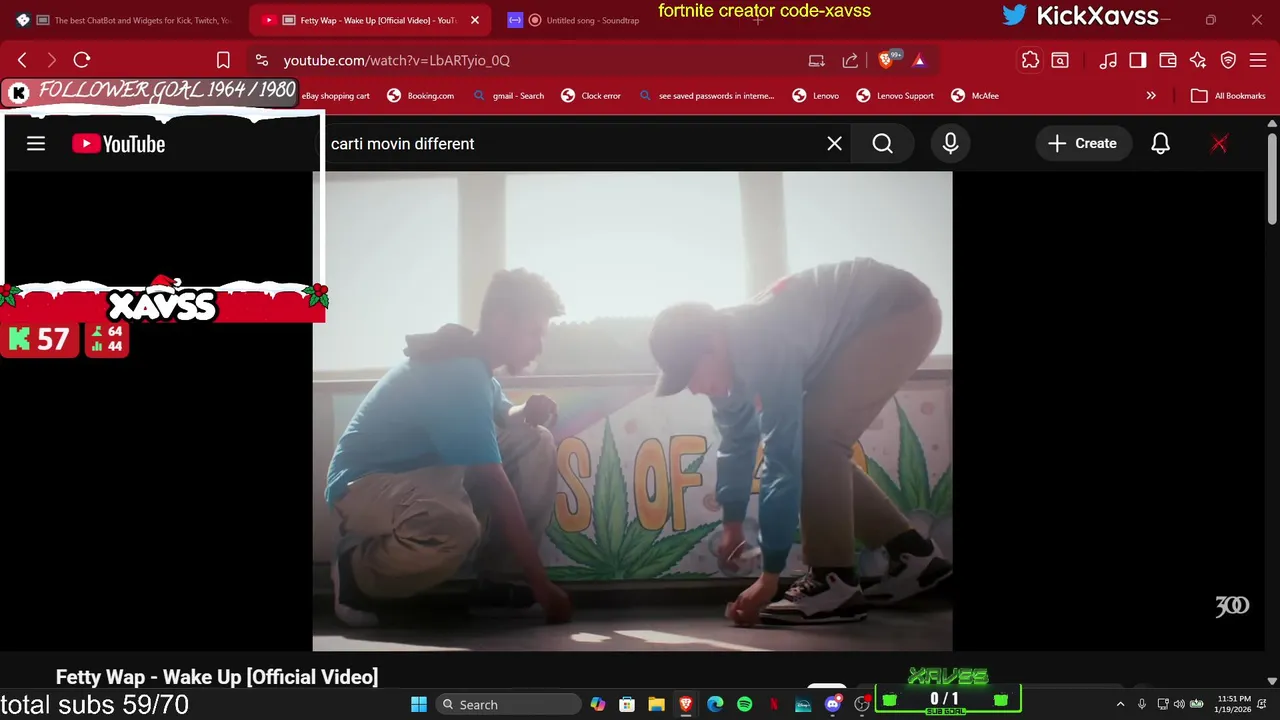Open the YouTube Create button

1083,143
